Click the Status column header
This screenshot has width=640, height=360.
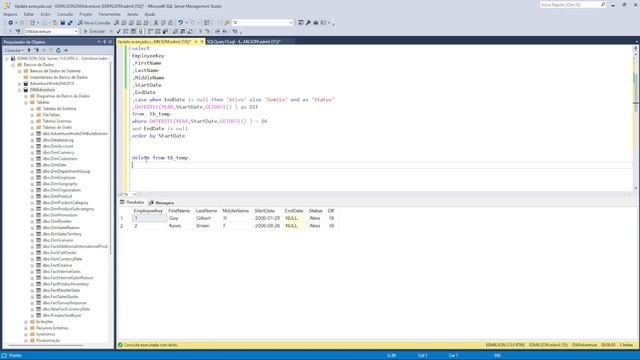316,211
